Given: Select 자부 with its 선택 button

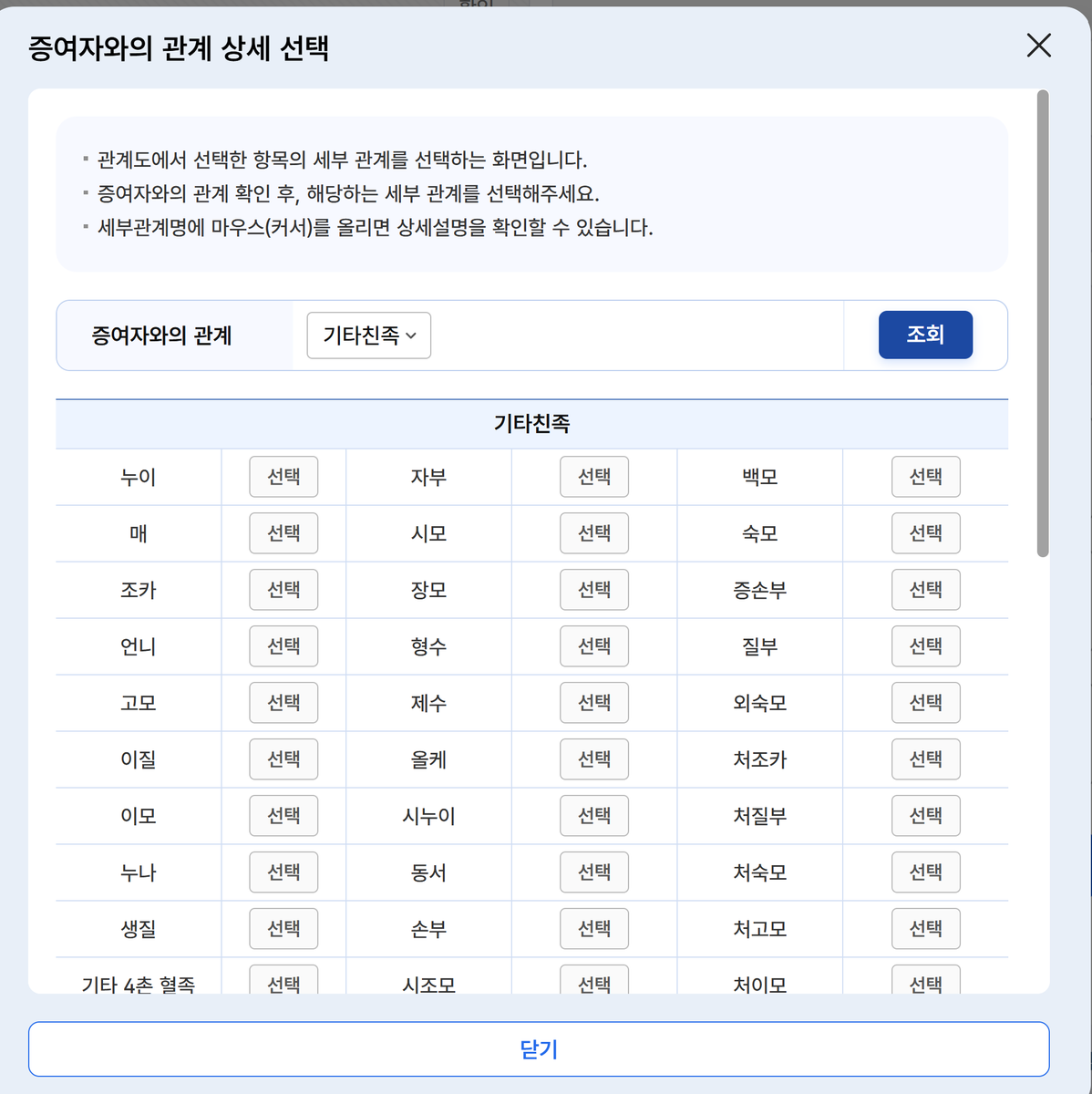Looking at the screenshot, I should [x=594, y=477].
